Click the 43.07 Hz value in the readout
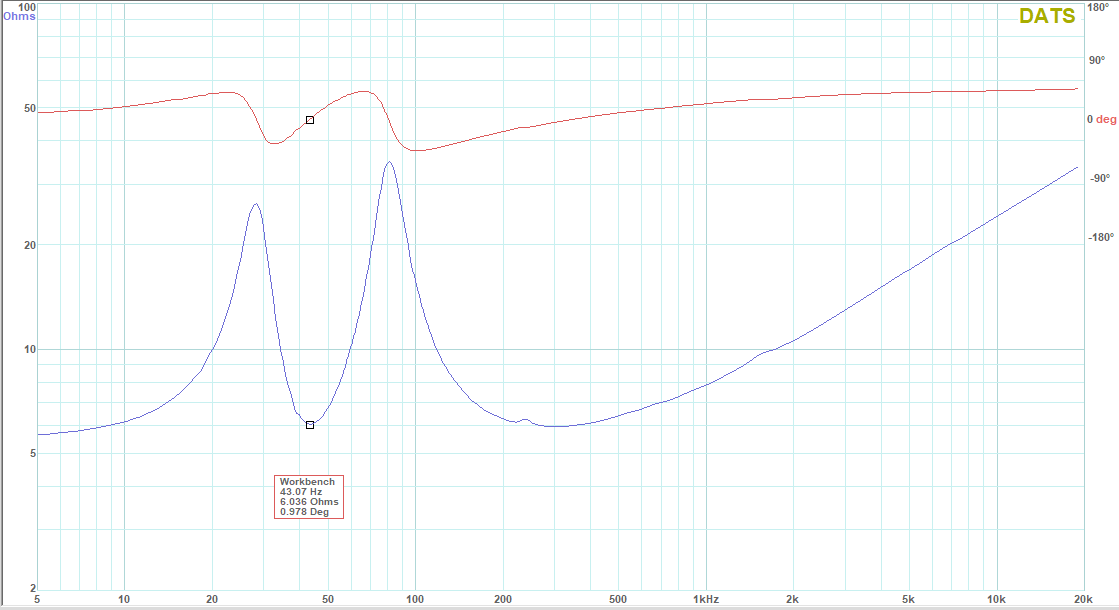 click(x=301, y=491)
